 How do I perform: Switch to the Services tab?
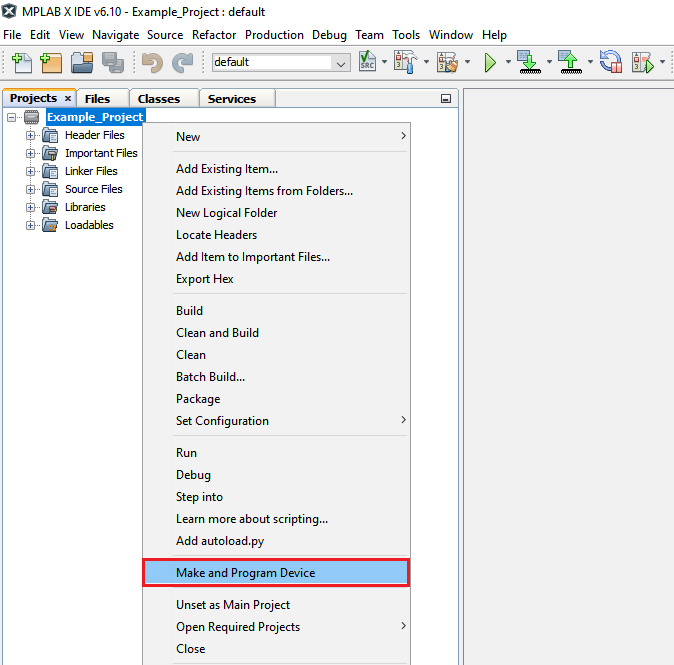coord(237,99)
